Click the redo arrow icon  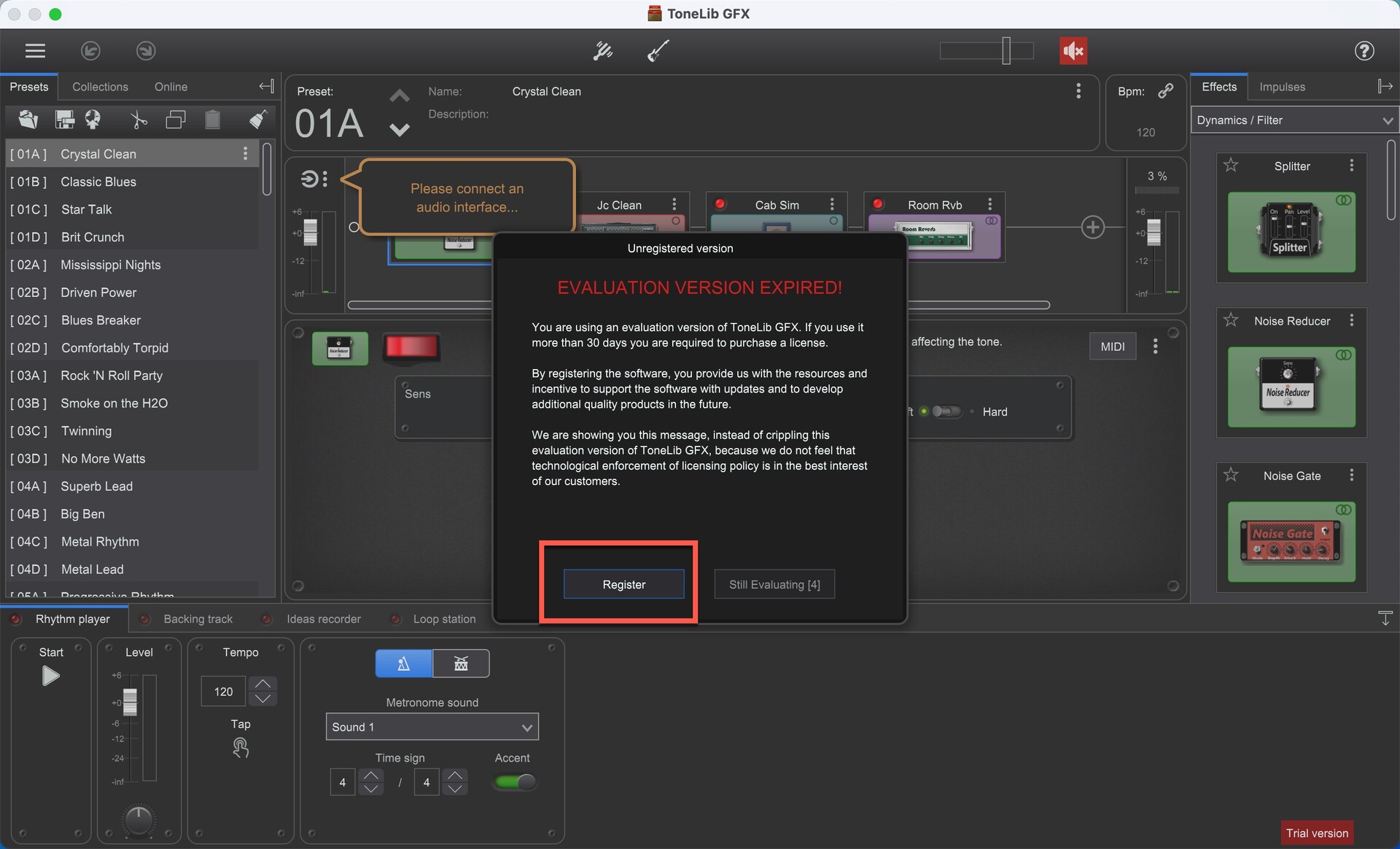(146, 50)
